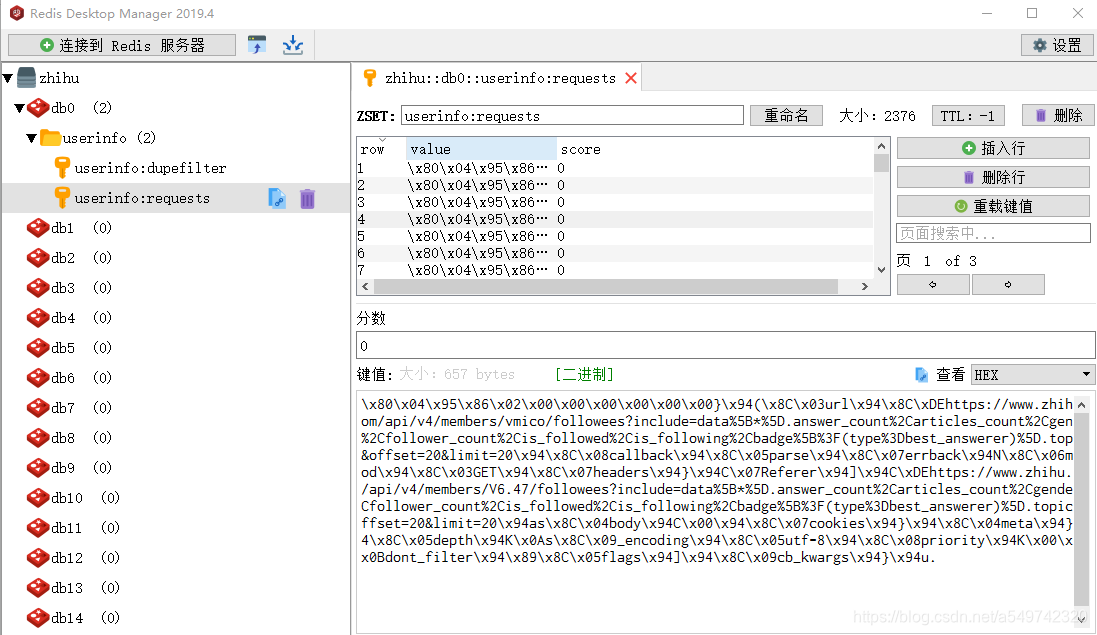Select userinfo:requests key in tree
The image size is (1097, 635).
point(142,198)
